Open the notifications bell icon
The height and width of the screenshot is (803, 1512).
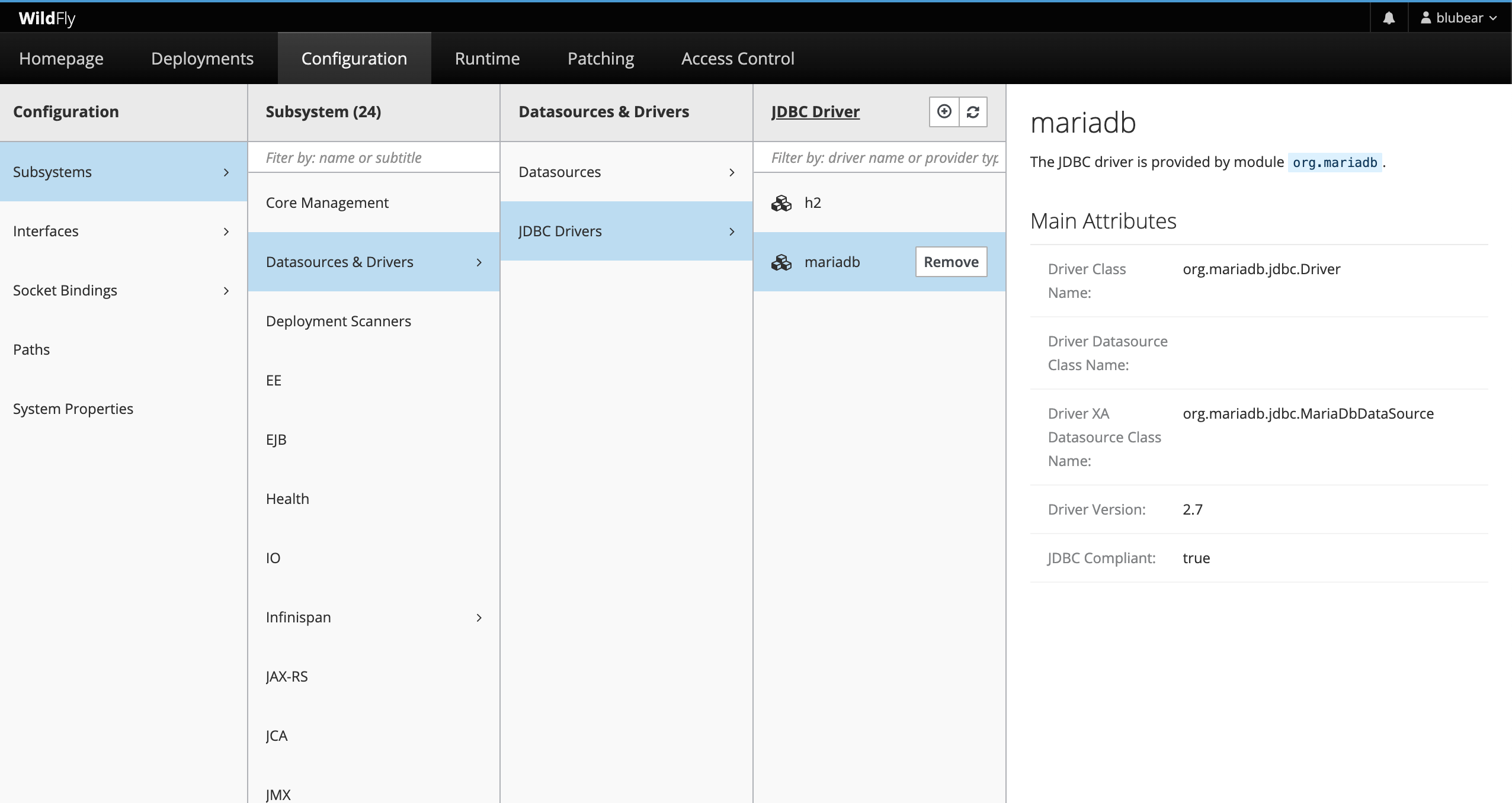pyautogui.click(x=1389, y=18)
